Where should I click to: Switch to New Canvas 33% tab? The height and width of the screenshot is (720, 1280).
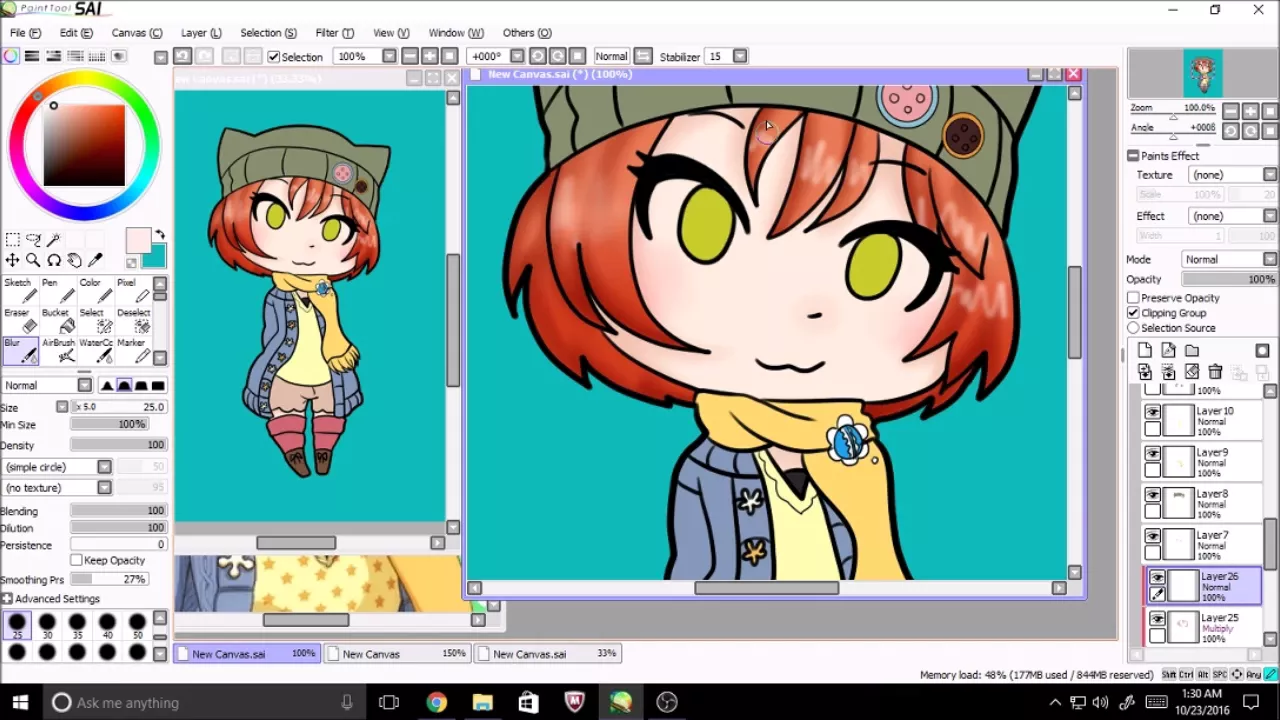[x=548, y=654]
